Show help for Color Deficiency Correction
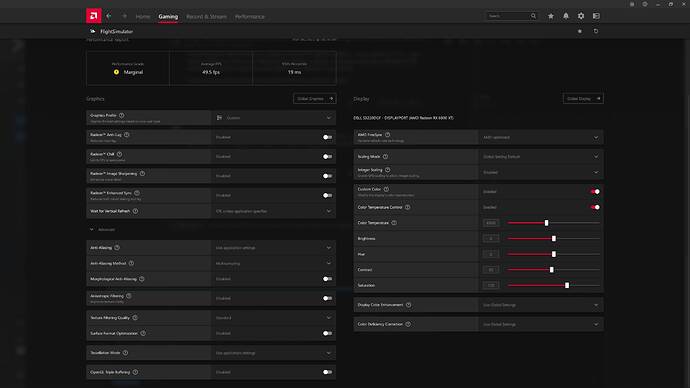Image resolution: width=690 pixels, height=388 pixels. [x=408, y=324]
